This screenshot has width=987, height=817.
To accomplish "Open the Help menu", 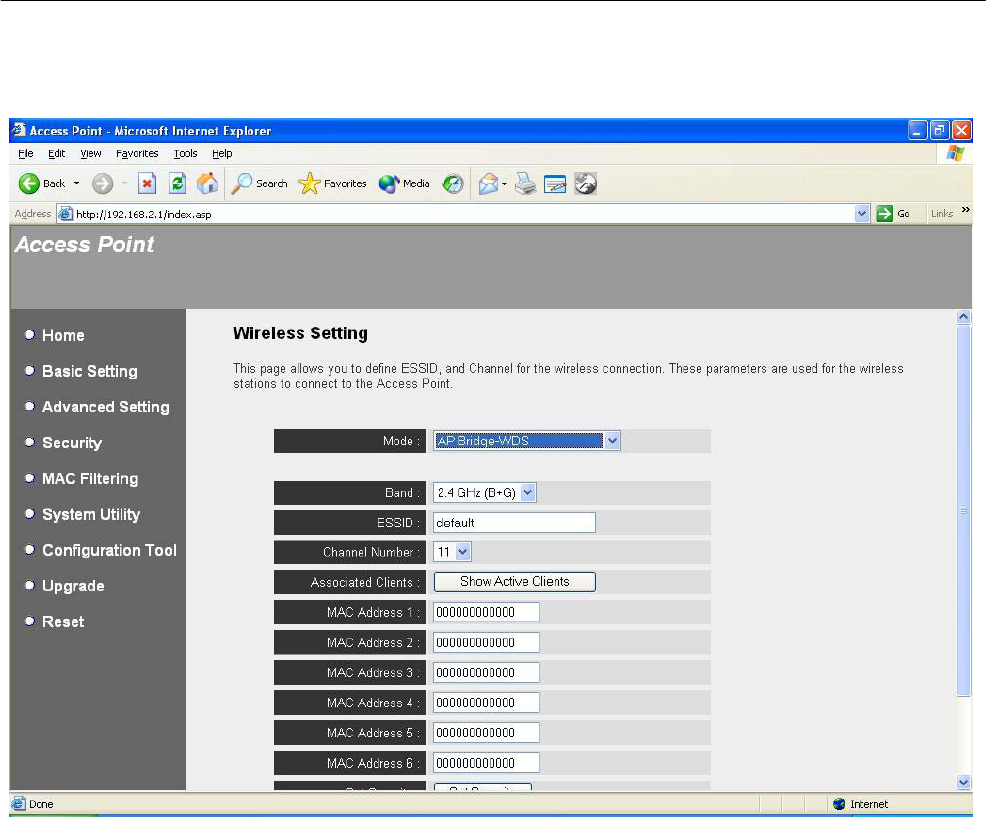I will [222, 154].
